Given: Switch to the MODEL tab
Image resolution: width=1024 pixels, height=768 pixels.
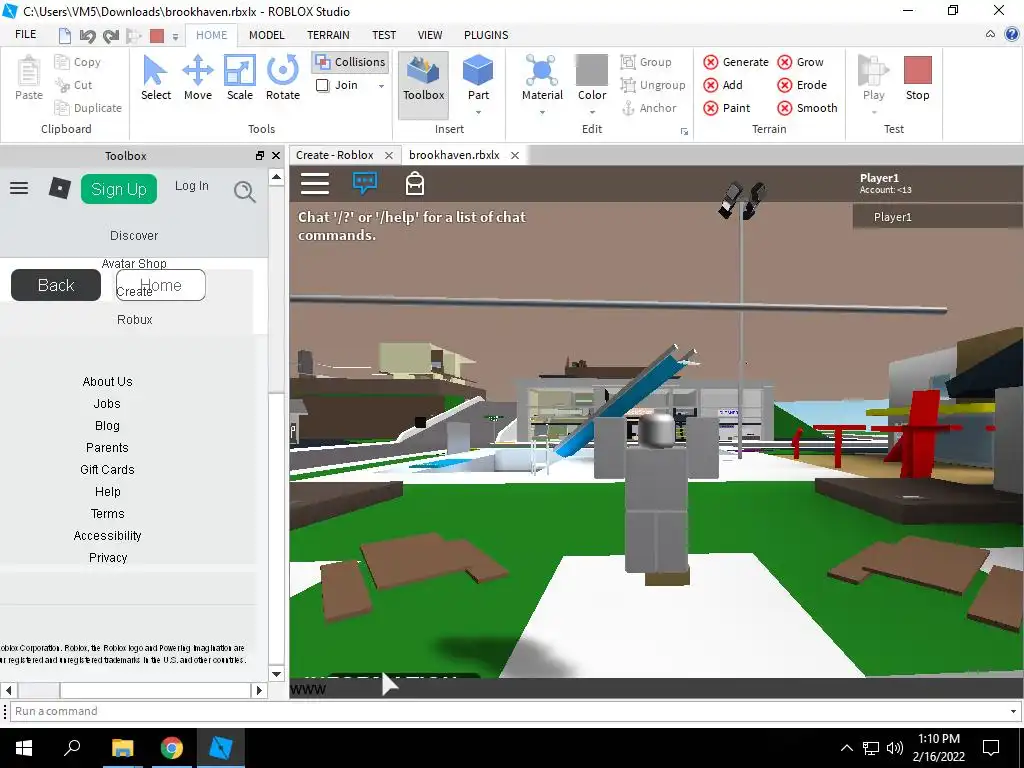Looking at the screenshot, I should click(x=266, y=35).
